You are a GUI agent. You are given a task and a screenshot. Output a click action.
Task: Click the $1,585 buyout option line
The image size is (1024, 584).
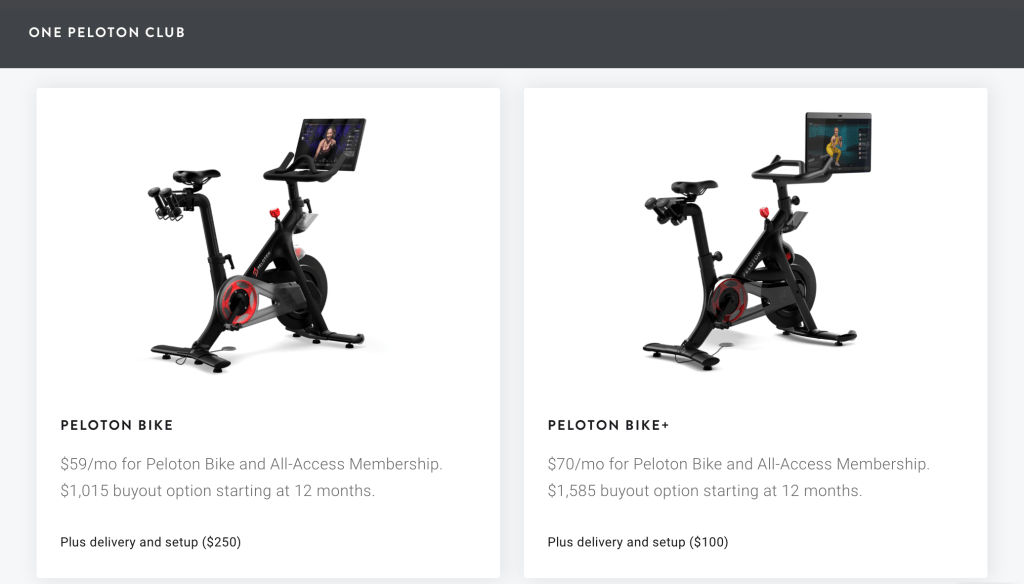click(705, 491)
